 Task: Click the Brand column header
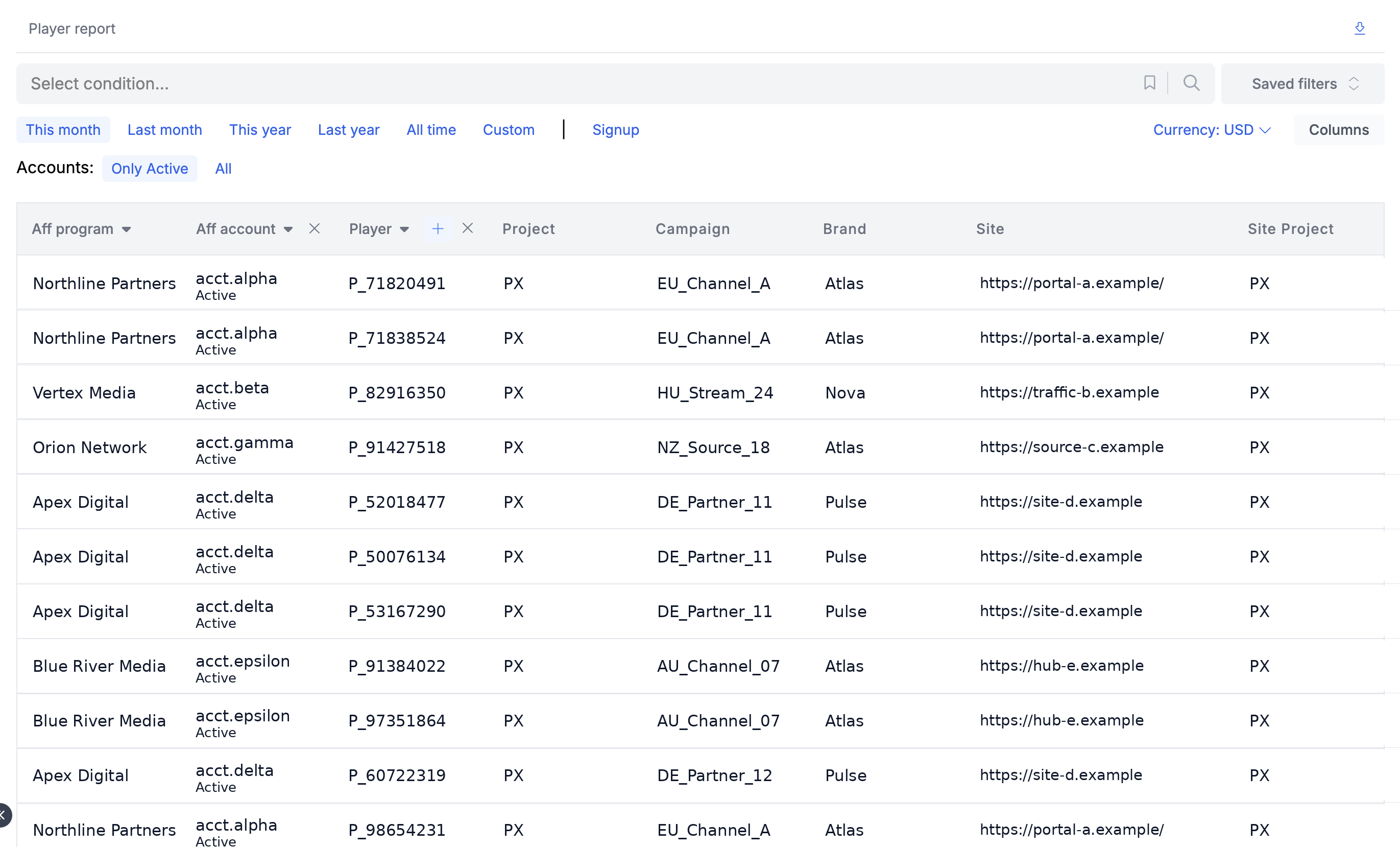(x=844, y=228)
